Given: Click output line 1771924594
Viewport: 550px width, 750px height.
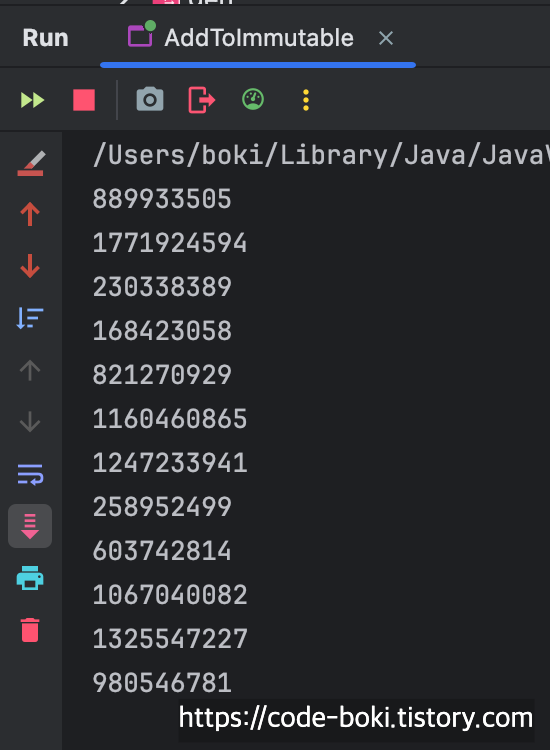Looking at the screenshot, I should click(170, 243).
